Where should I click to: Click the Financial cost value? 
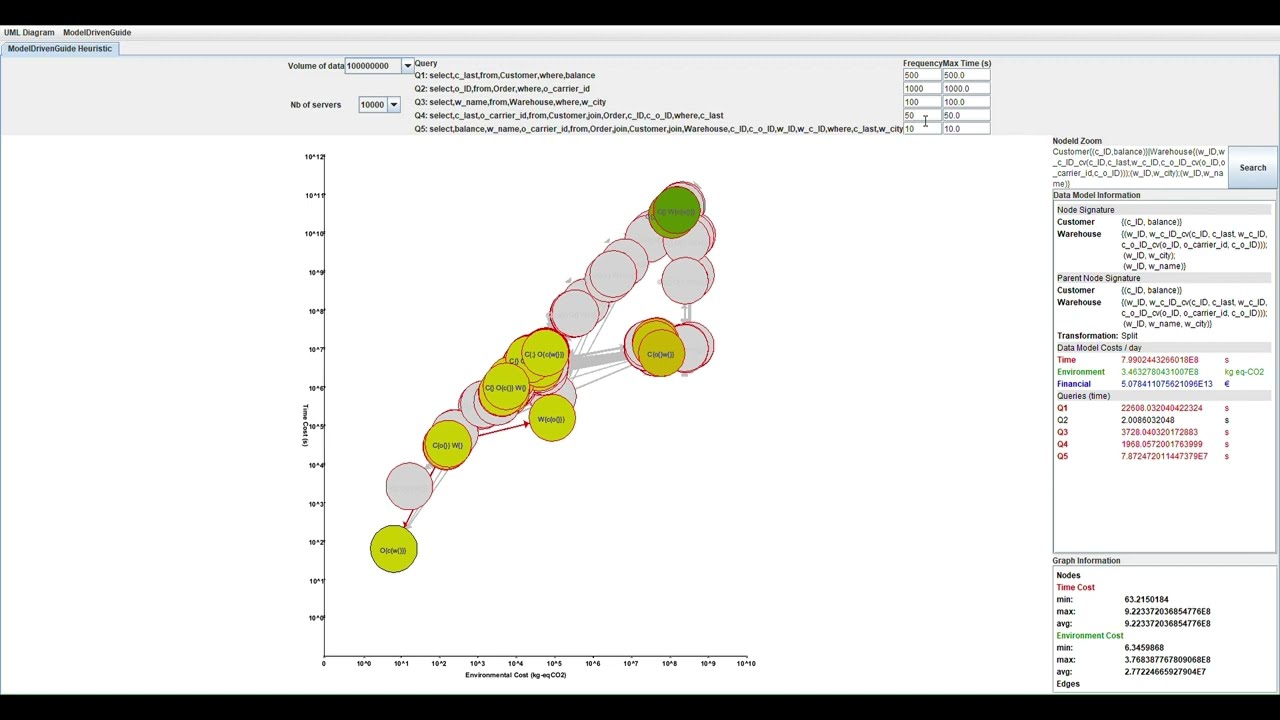[1166, 384]
